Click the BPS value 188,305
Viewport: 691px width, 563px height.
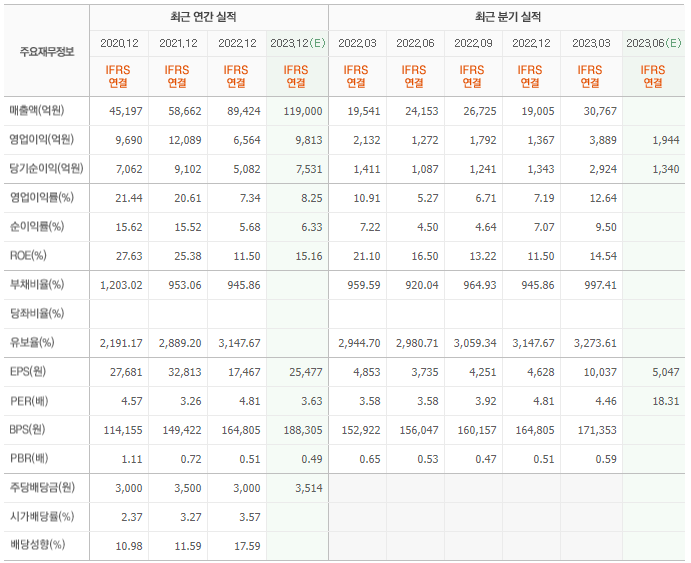303,430
